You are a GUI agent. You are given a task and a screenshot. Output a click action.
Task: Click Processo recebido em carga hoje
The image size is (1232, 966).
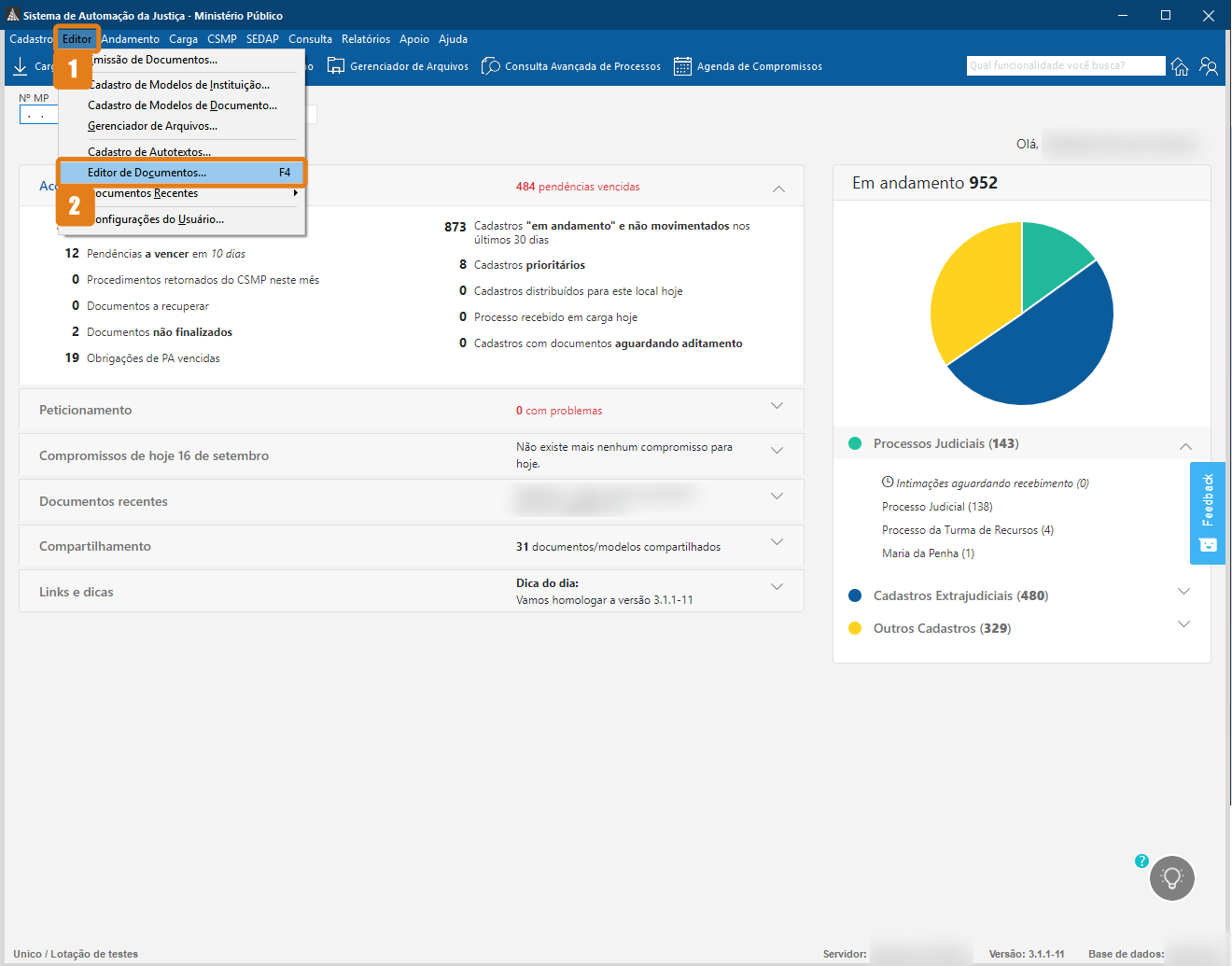coord(556,317)
